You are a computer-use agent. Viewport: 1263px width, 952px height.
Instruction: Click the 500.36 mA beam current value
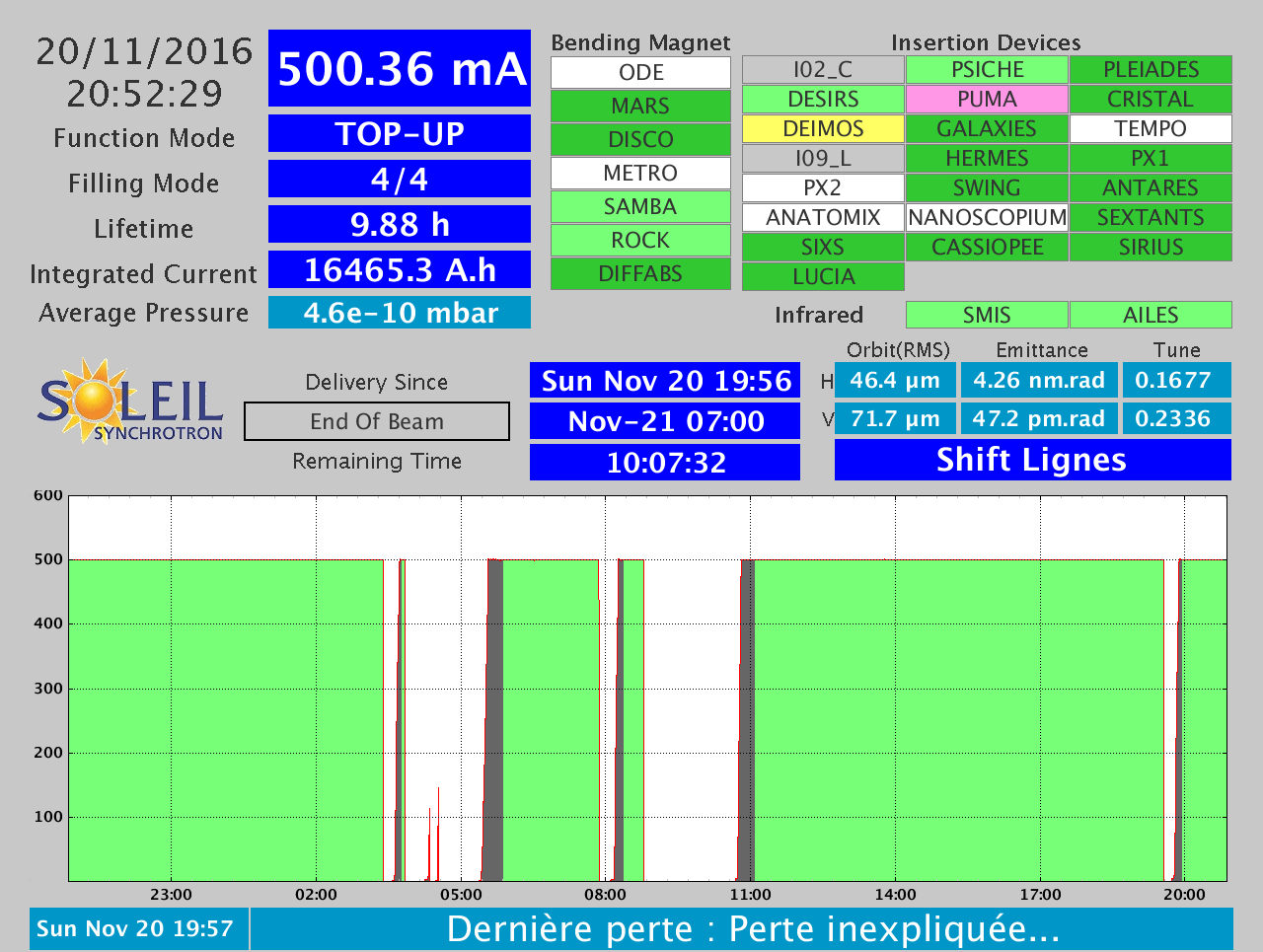(x=400, y=68)
